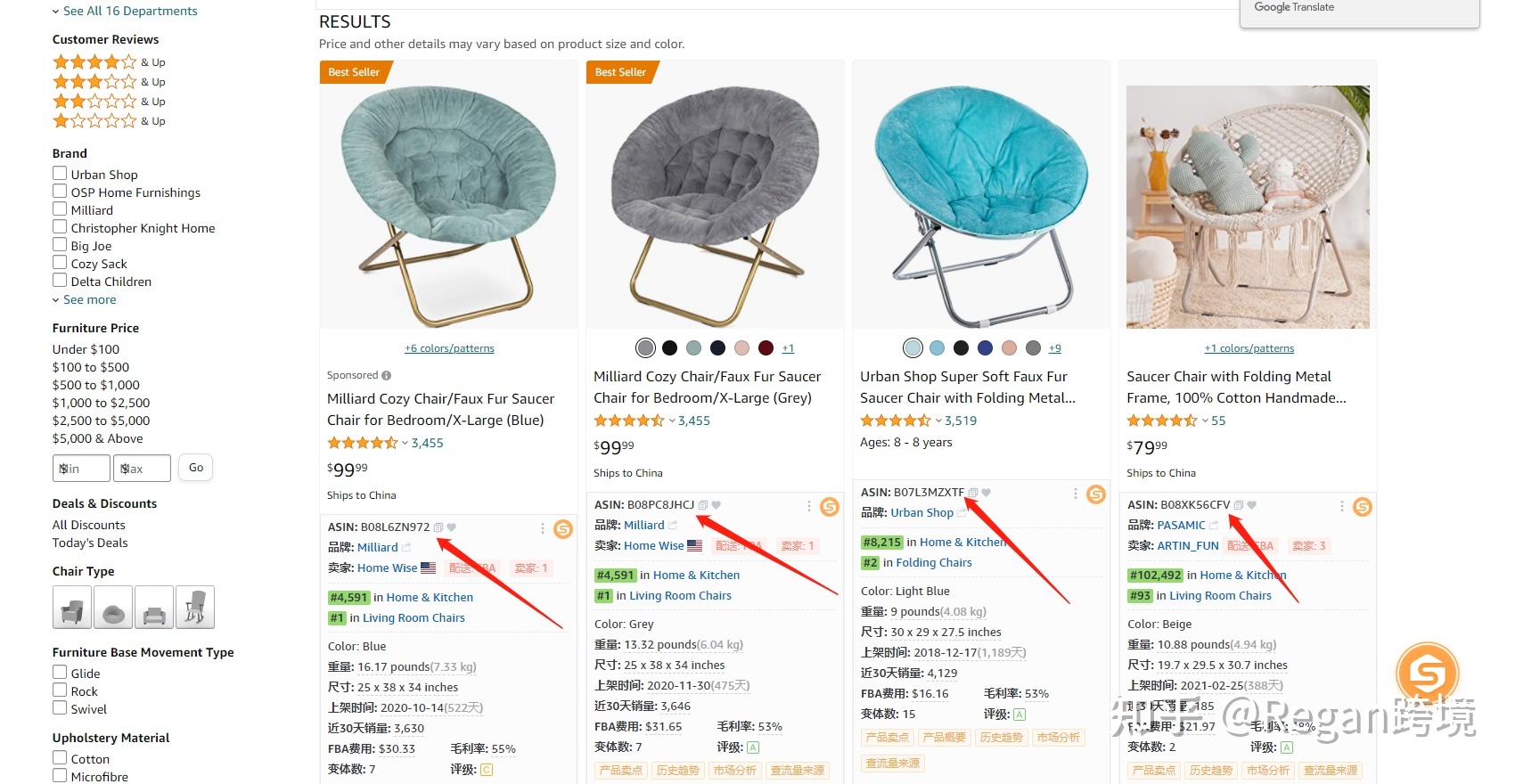Copy ASIN B08L6ZN972 using copy icon
The image size is (1515, 784).
tap(438, 527)
